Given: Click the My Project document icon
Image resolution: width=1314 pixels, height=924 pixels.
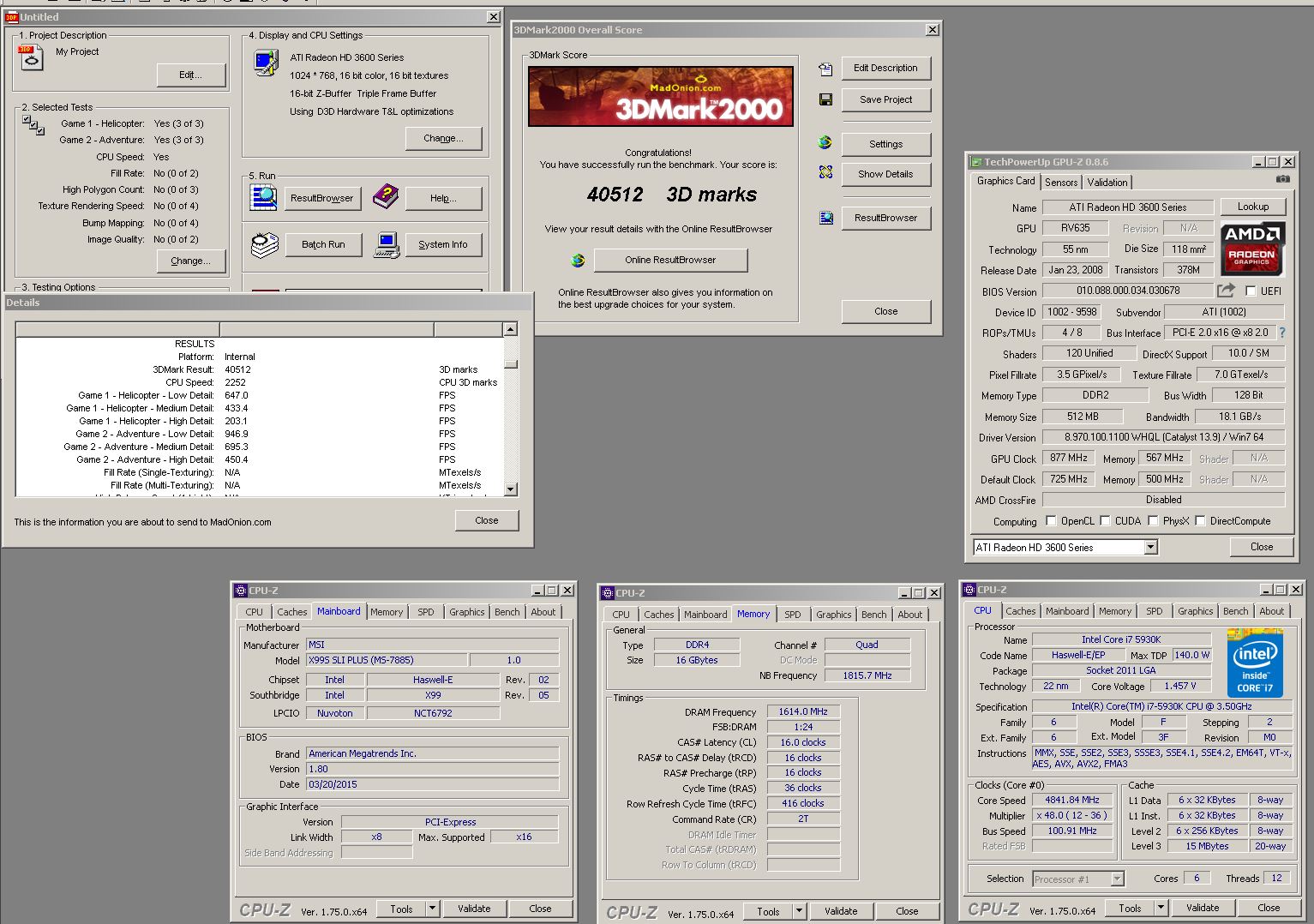Looking at the screenshot, I should click(x=30, y=57).
